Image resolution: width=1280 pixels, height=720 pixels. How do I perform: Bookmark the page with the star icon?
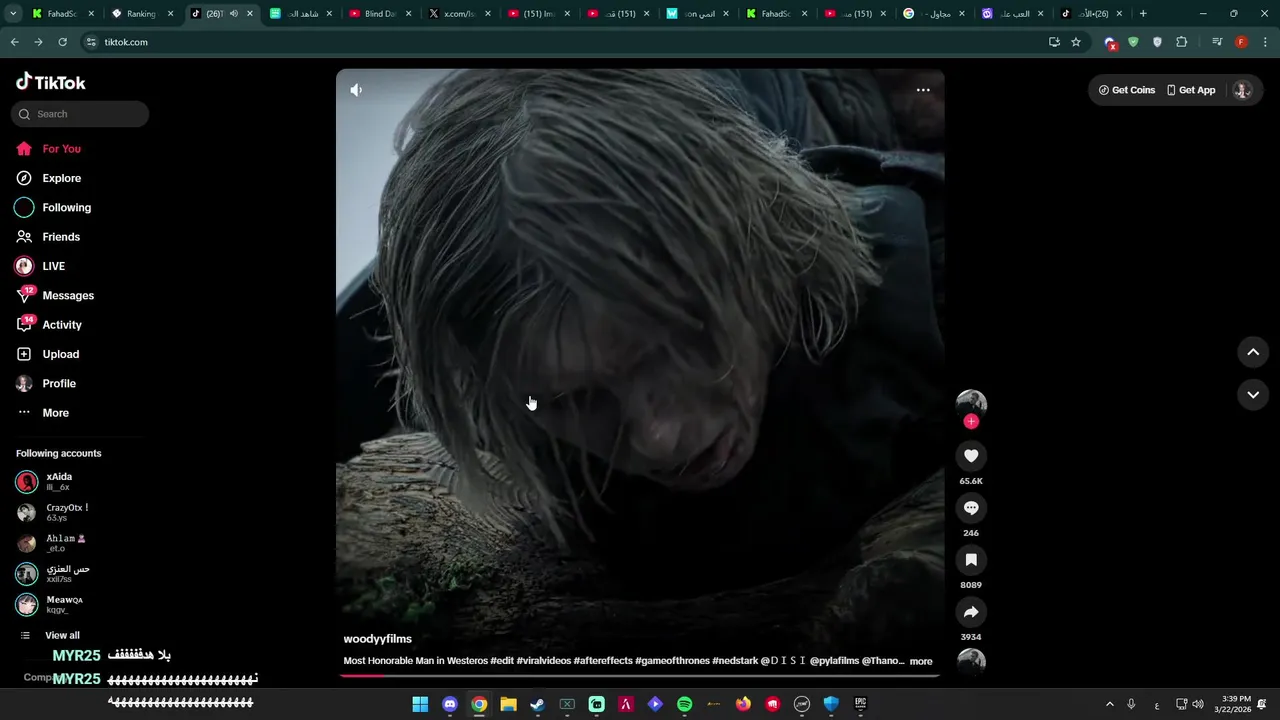click(1076, 42)
